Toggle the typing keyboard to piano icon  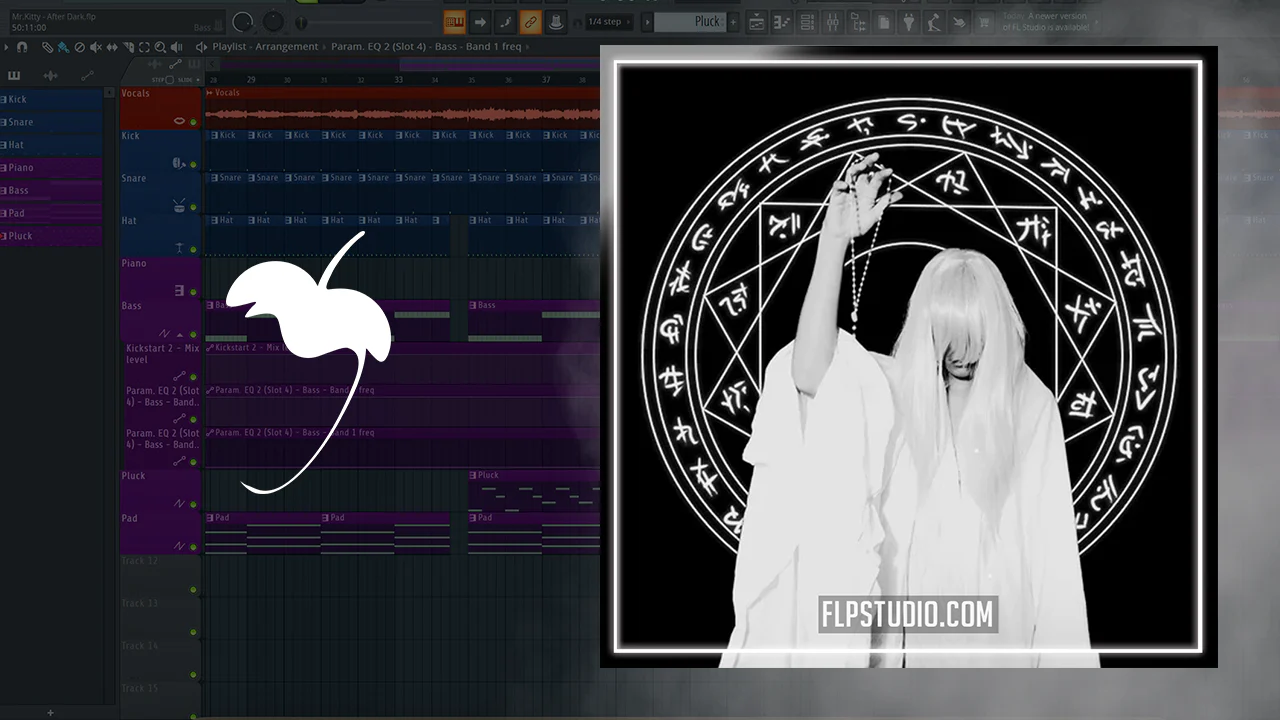click(455, 21)
